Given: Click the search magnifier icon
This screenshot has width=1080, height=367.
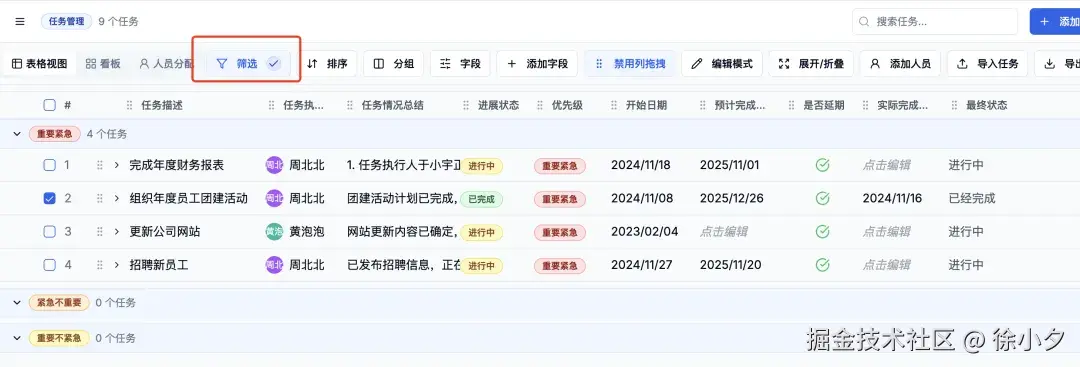Looking at the screenshot, I should tap(864, 22).
